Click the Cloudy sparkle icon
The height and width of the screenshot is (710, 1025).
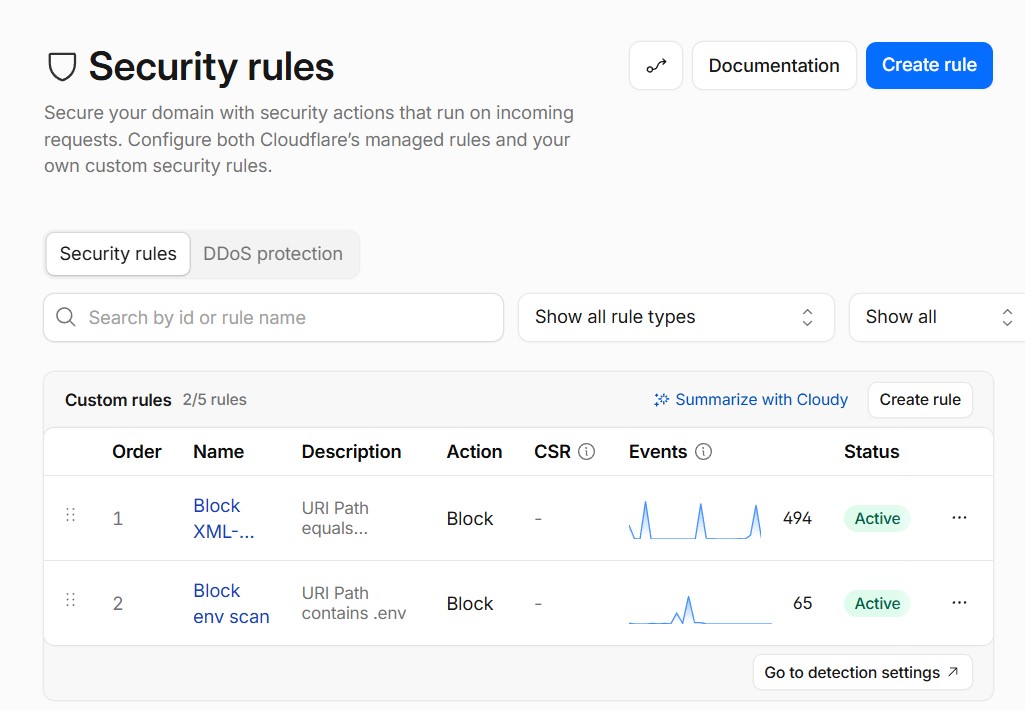click(661, 399)
